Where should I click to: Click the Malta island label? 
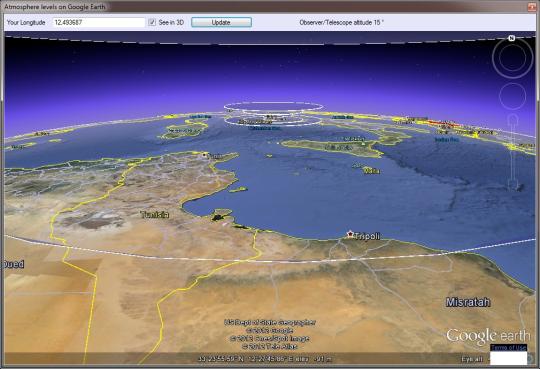pyautogui.click(x=372, y=171)
